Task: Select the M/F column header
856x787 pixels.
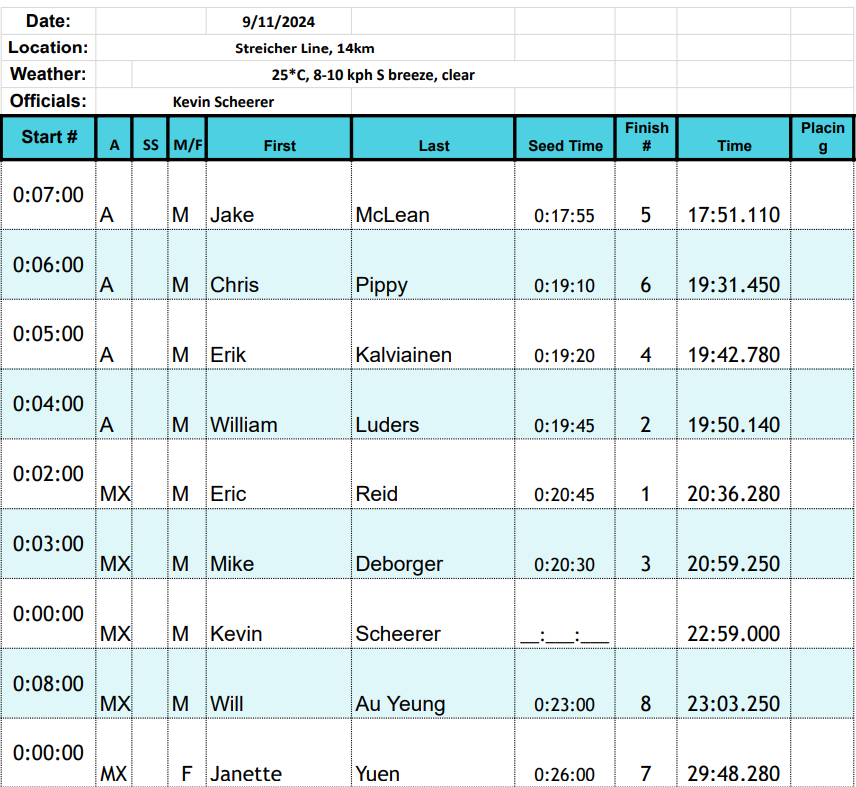Action: 187,138
